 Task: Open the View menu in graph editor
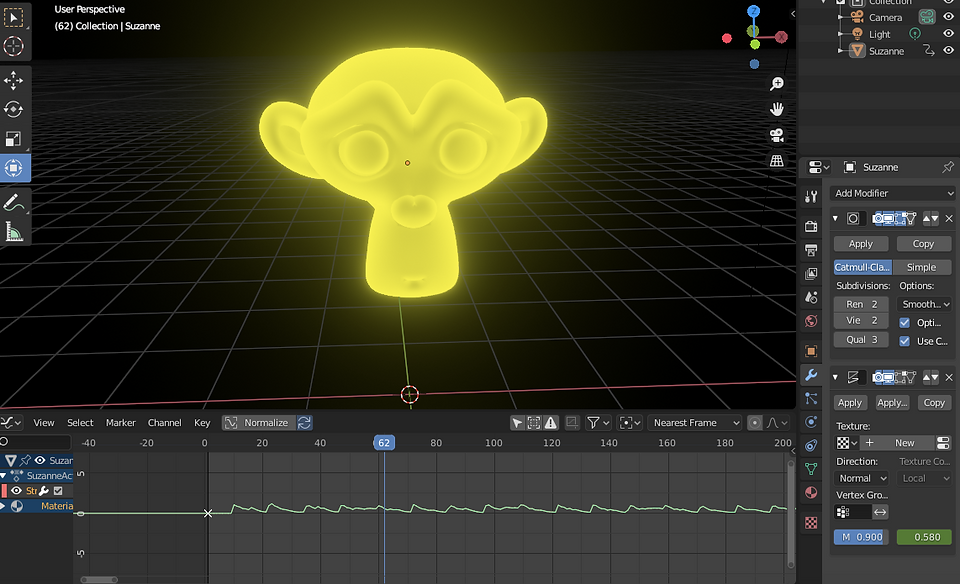[x=43, y=422]
